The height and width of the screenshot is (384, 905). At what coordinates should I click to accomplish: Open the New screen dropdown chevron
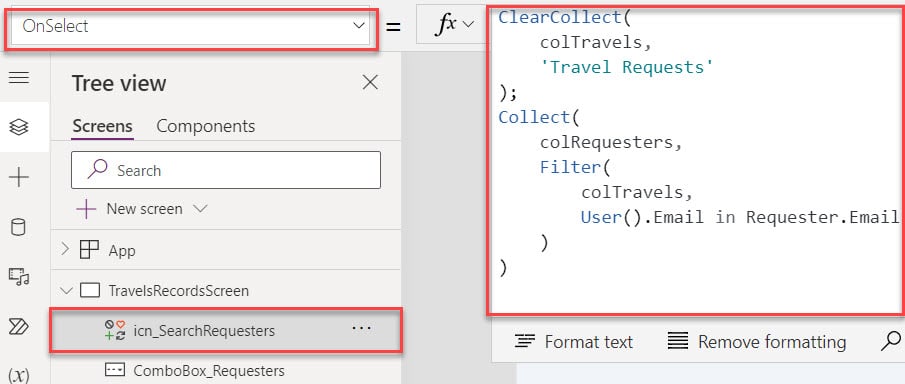click(200, 209)
